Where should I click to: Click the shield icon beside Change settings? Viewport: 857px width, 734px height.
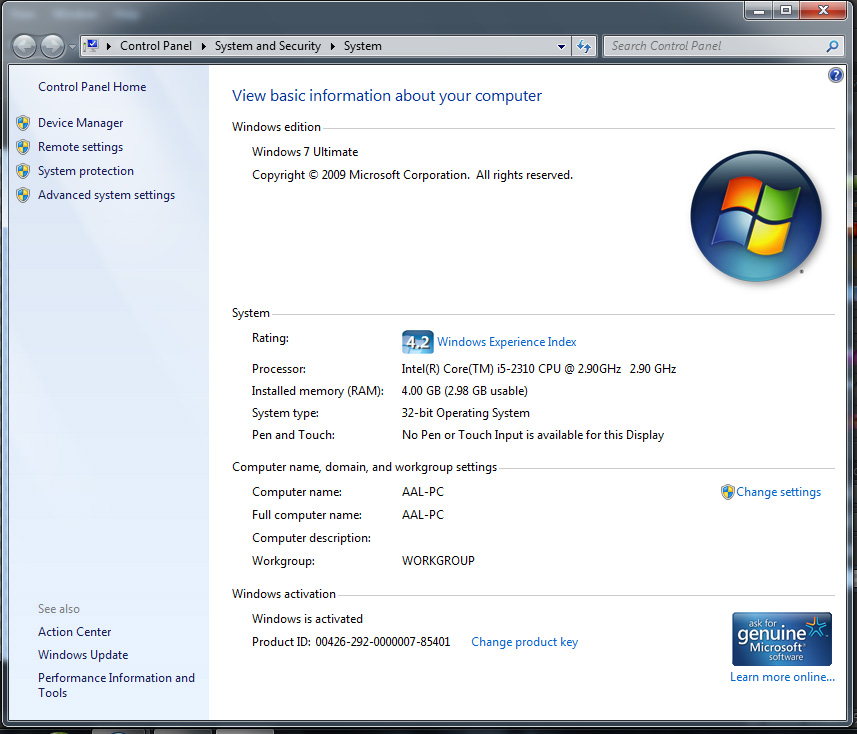(727, 492)
